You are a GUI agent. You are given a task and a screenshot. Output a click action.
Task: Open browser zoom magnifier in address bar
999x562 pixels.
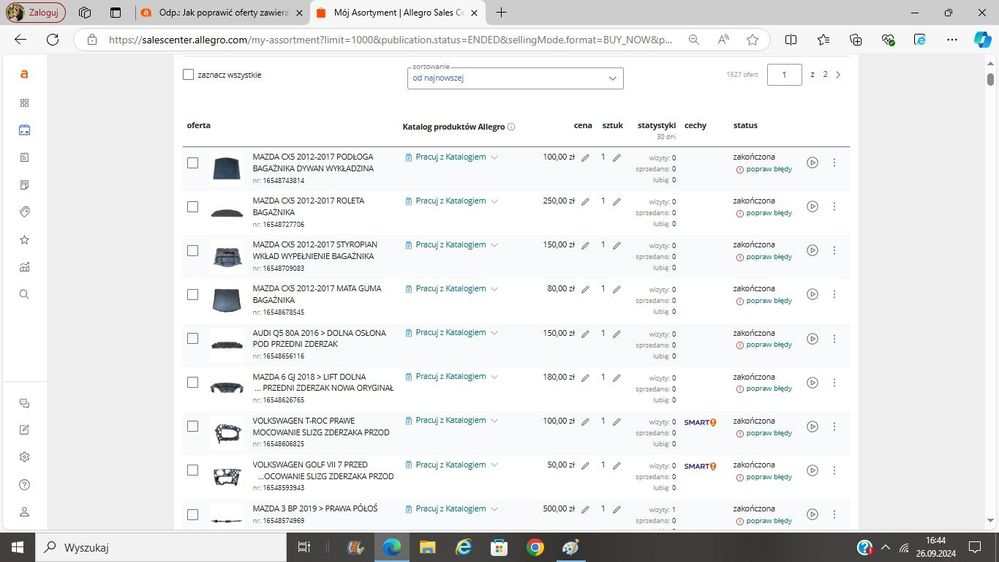tap(694, 40)
